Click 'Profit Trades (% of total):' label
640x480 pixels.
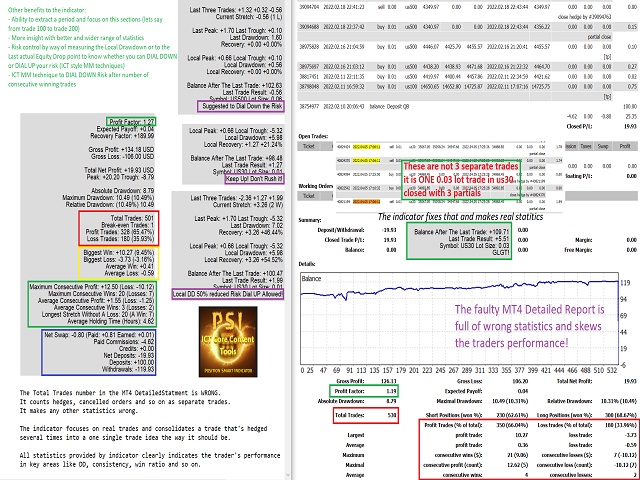pos(453,425)
